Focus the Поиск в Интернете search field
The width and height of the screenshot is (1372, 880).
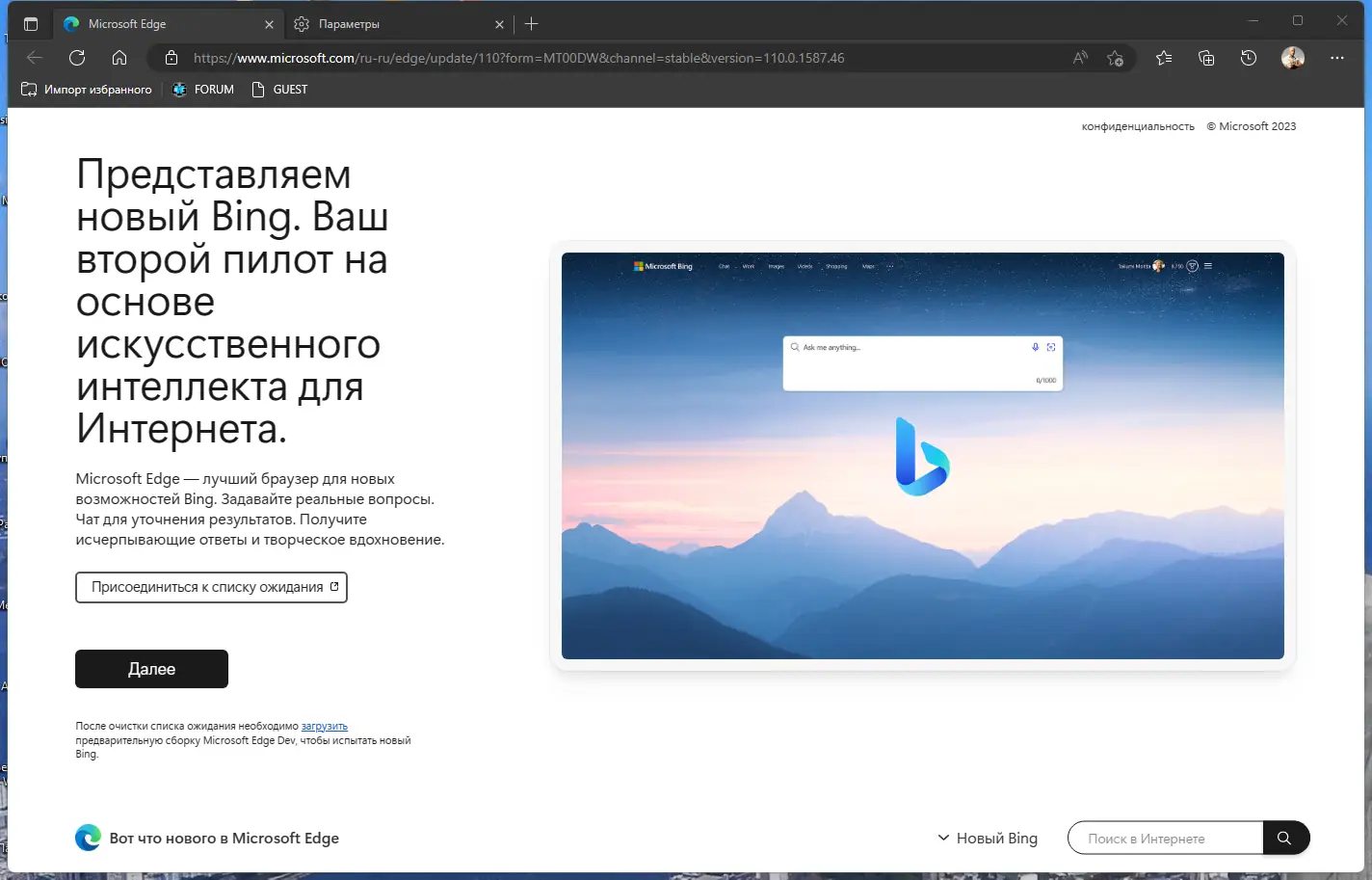click(x=1166, y=839)
